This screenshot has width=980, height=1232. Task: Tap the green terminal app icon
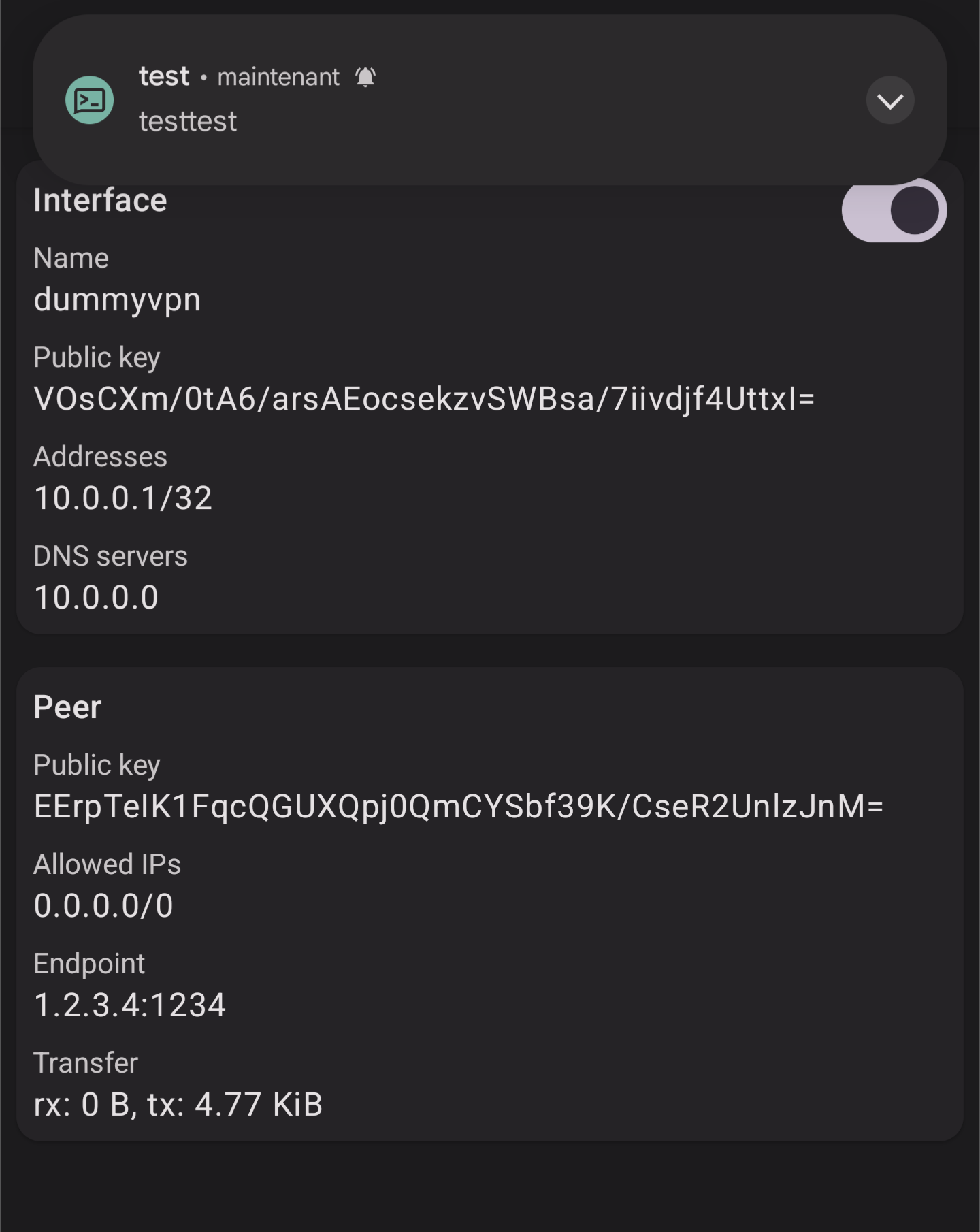tap(89, 100)
